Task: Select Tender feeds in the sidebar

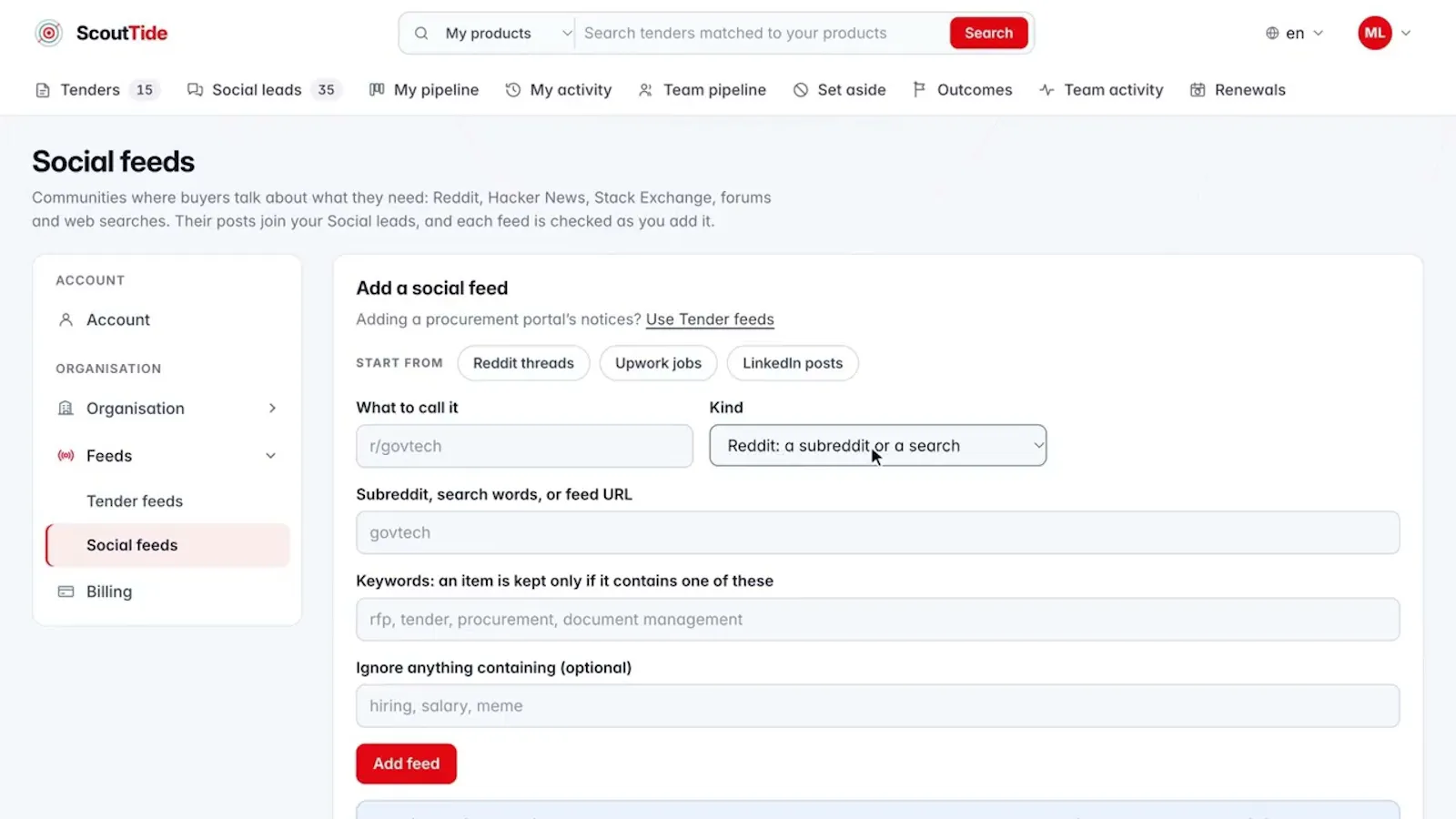Action: pyautogui.click(x=135, y=501)
